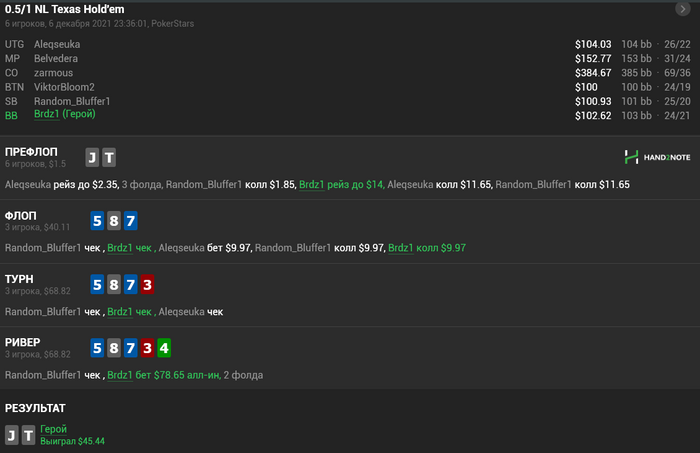The width and height of the screenshot is (700, 453).
Task: Click the РЕЗУЛЬТАТ heading
Action: point(35,408)
